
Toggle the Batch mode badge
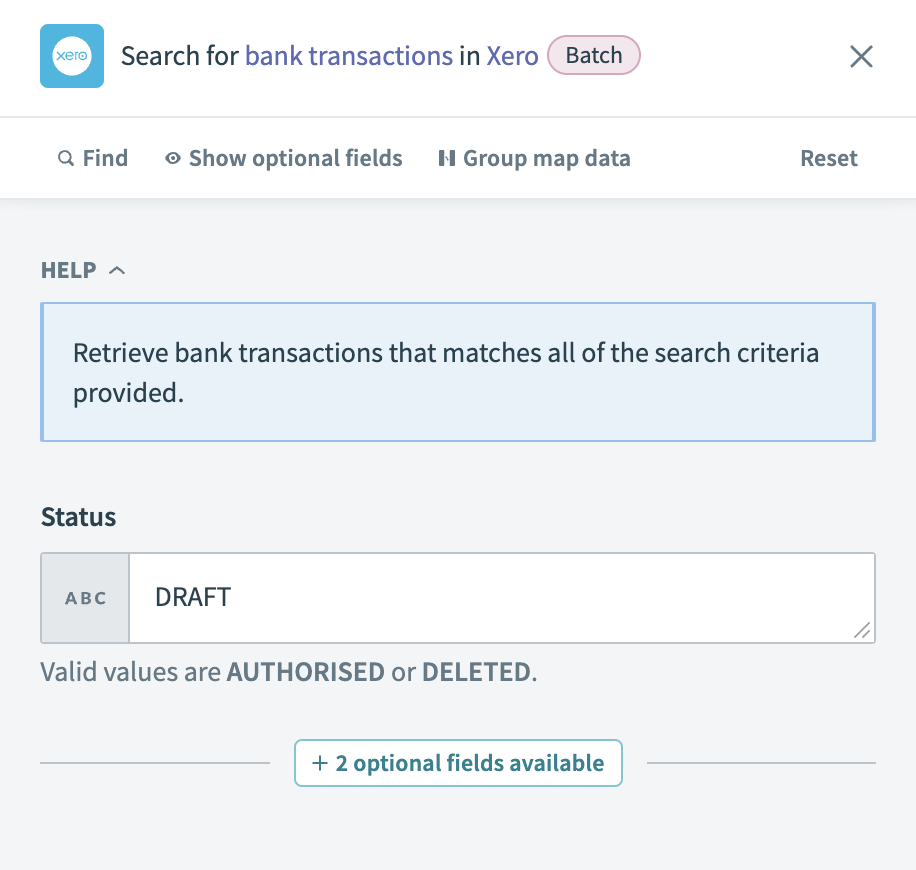tap(594, 55)
